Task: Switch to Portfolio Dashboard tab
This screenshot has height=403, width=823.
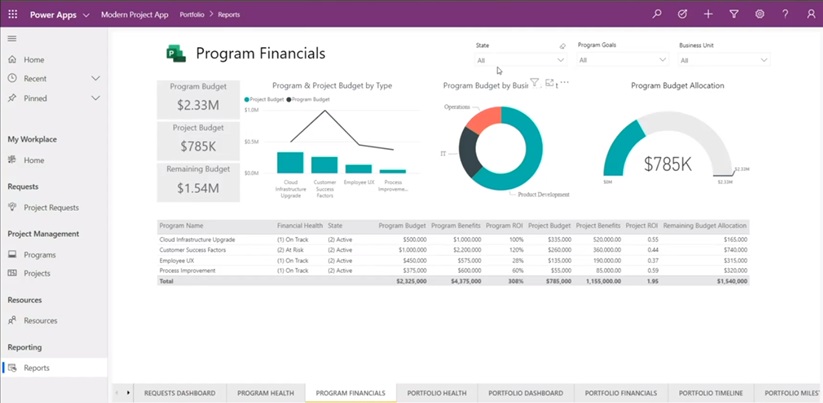Action: coord(525,393)
